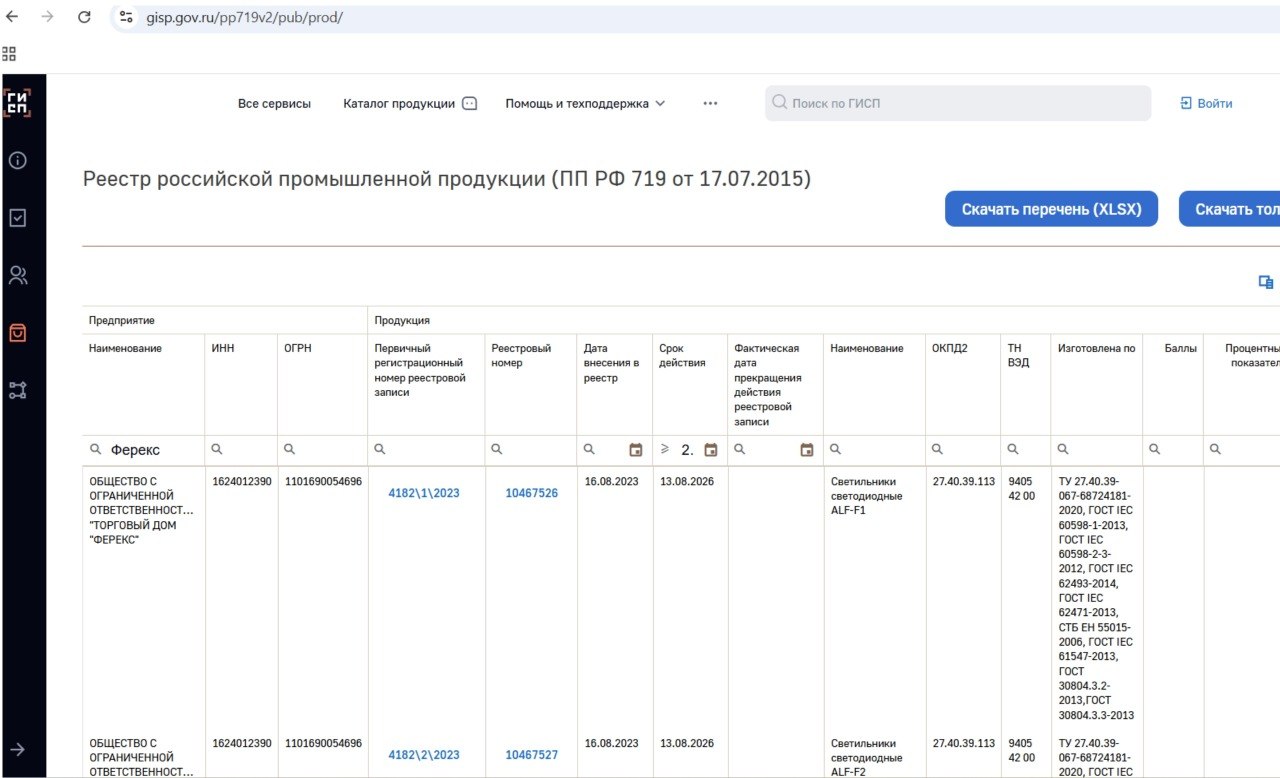Click the Войти login link
This screenshot has height=778, width=1280.
[x=1206, y=103]
